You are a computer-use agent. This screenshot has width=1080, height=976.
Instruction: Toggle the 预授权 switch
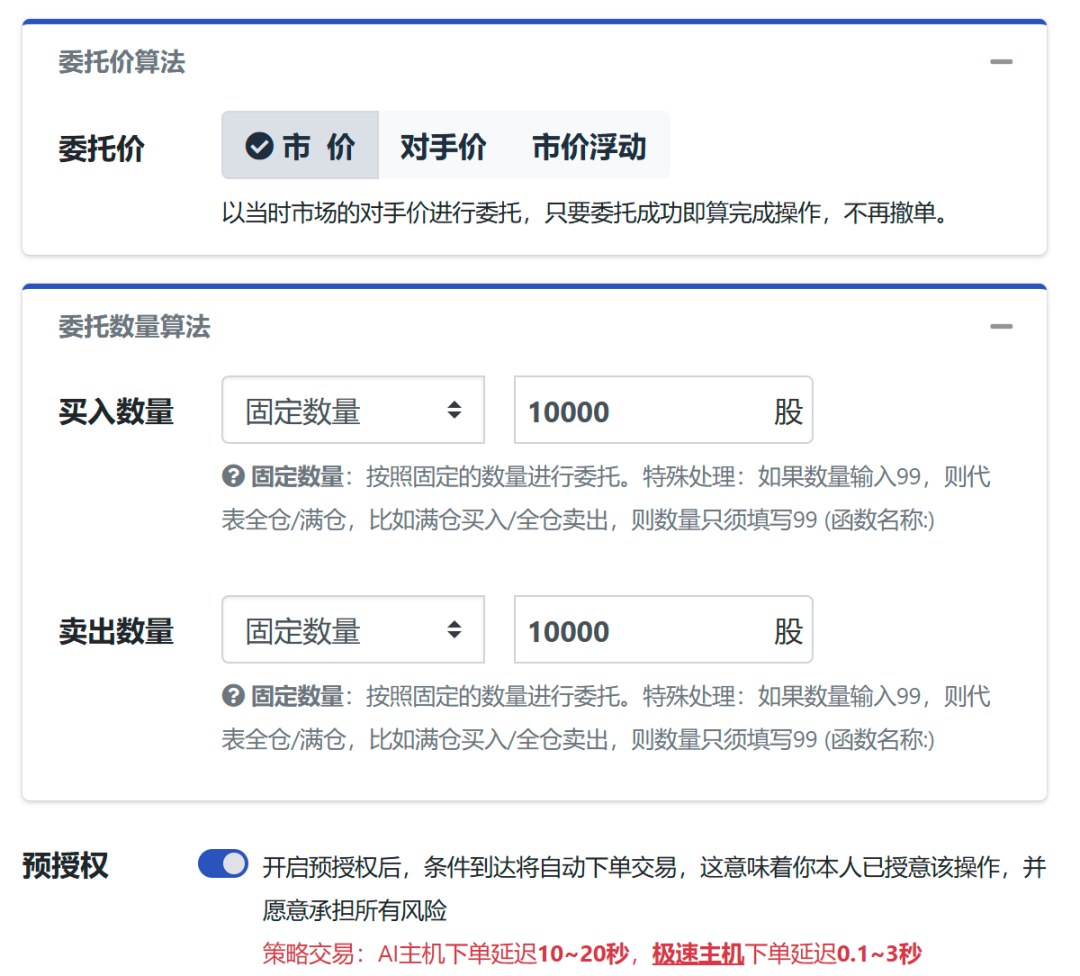point(223,864)
